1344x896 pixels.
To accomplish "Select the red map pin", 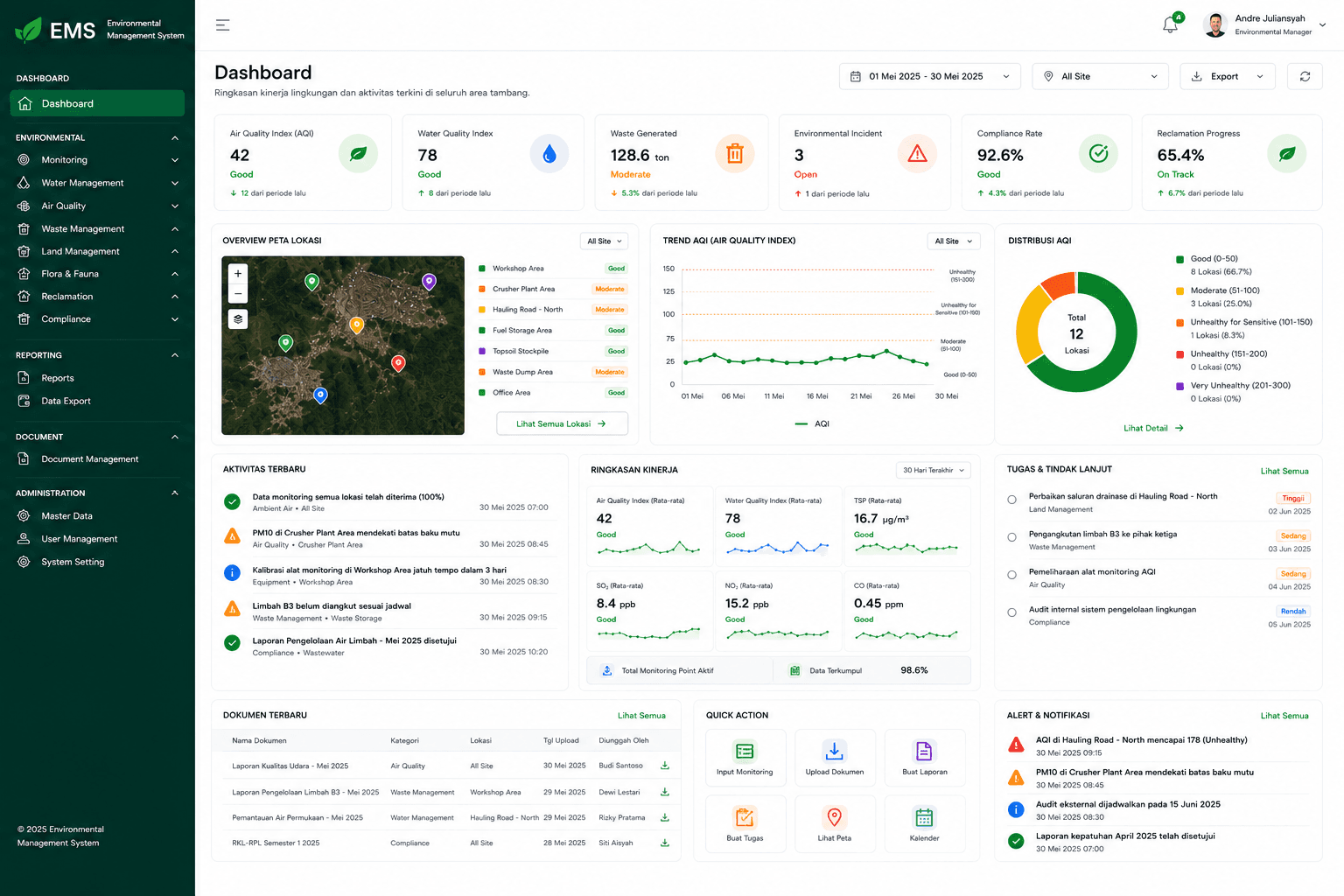I will 398,362.
